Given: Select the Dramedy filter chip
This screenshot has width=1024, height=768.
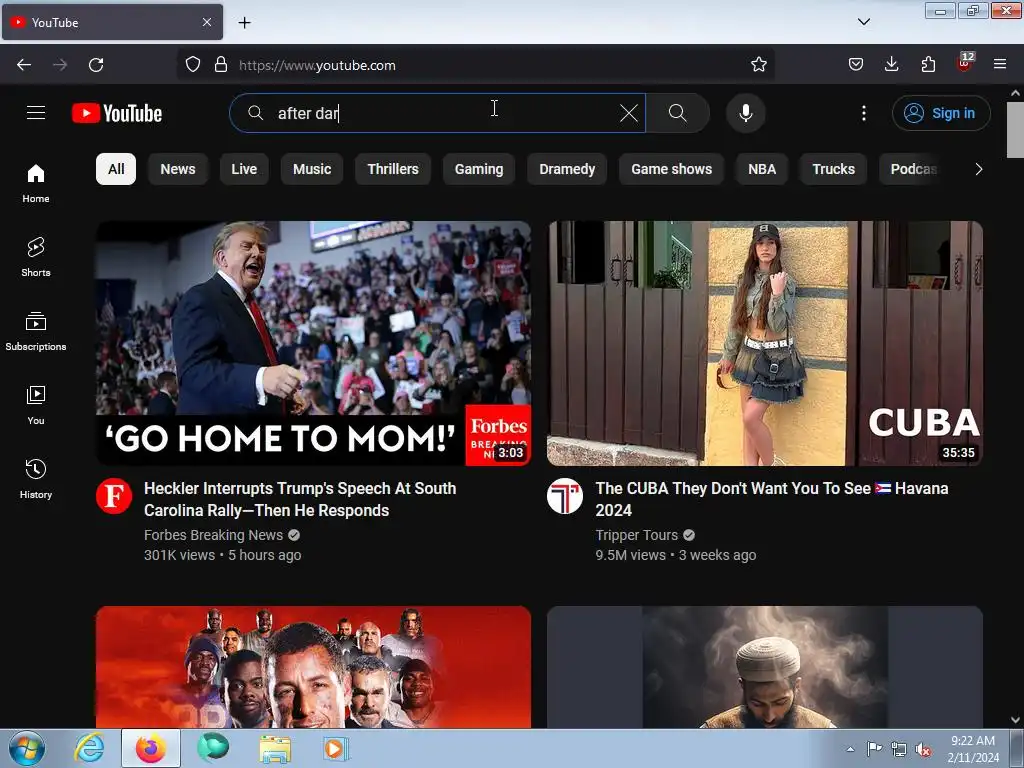Looking at the screenshot, I should click(x=567, y=169).
